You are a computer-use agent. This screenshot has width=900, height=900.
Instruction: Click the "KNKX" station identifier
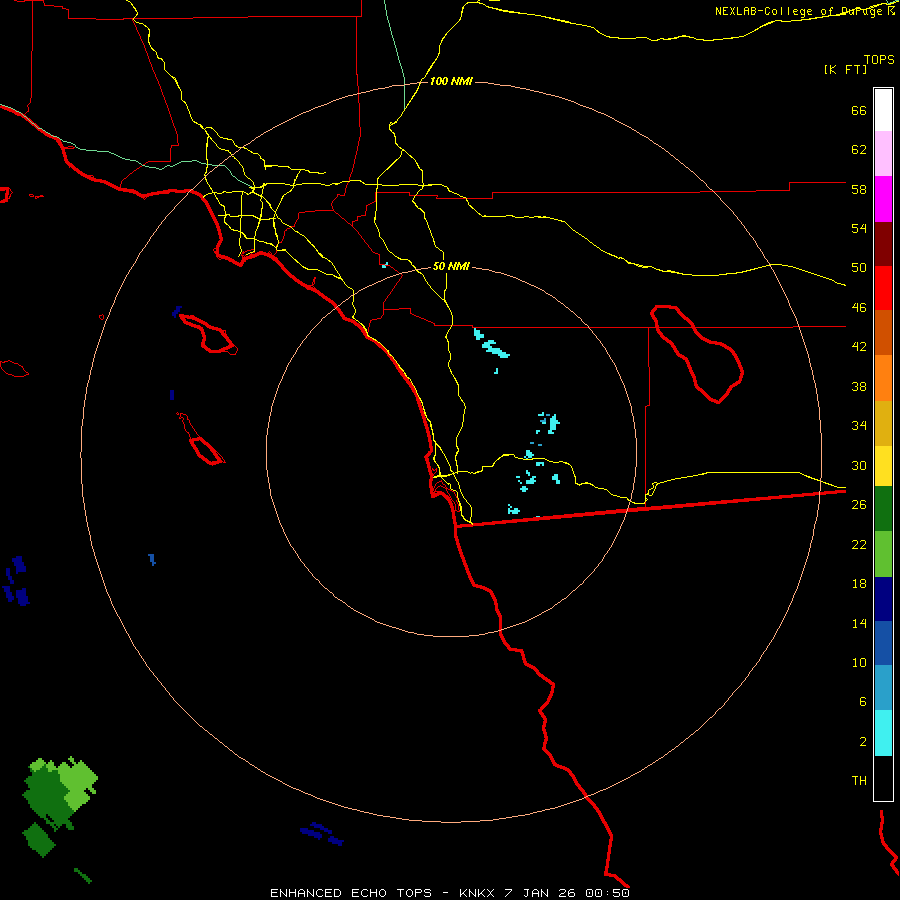[x=479, y=893]
